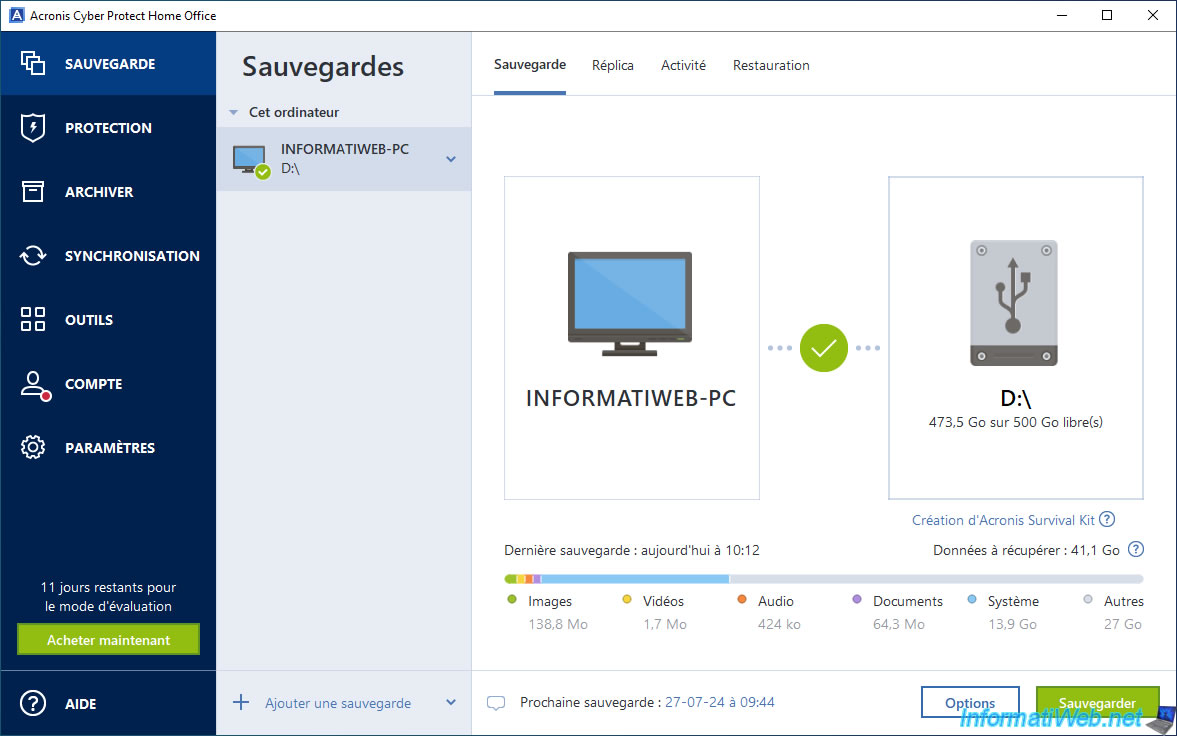Collapse the Cet ordinateur group
The height and width of the screenshot is (736, 1177).
(x=233, y=113)
